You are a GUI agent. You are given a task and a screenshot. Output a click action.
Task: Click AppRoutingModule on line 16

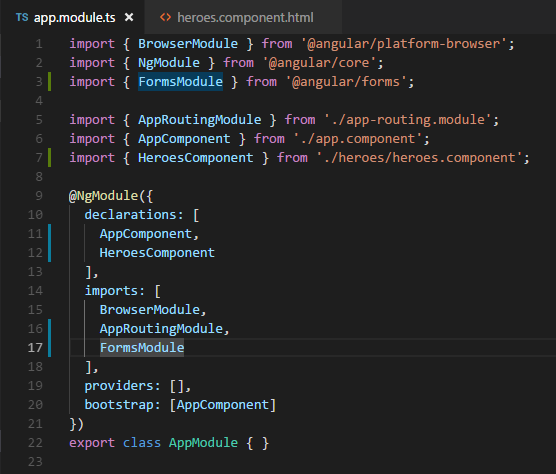pyautogui.click(x=161, y=329)
